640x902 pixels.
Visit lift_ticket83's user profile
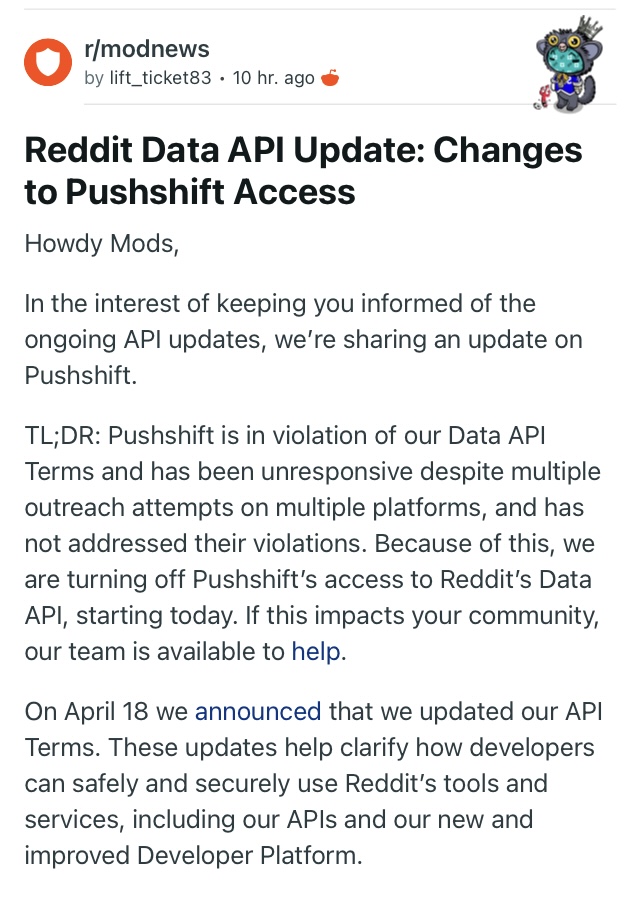(160, 78)
